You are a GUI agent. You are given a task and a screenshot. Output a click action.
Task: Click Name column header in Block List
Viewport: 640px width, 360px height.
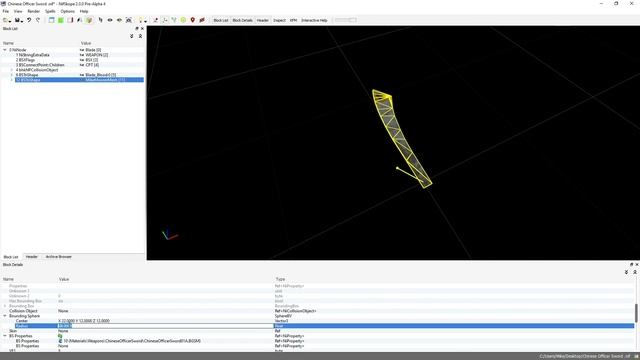8,43
